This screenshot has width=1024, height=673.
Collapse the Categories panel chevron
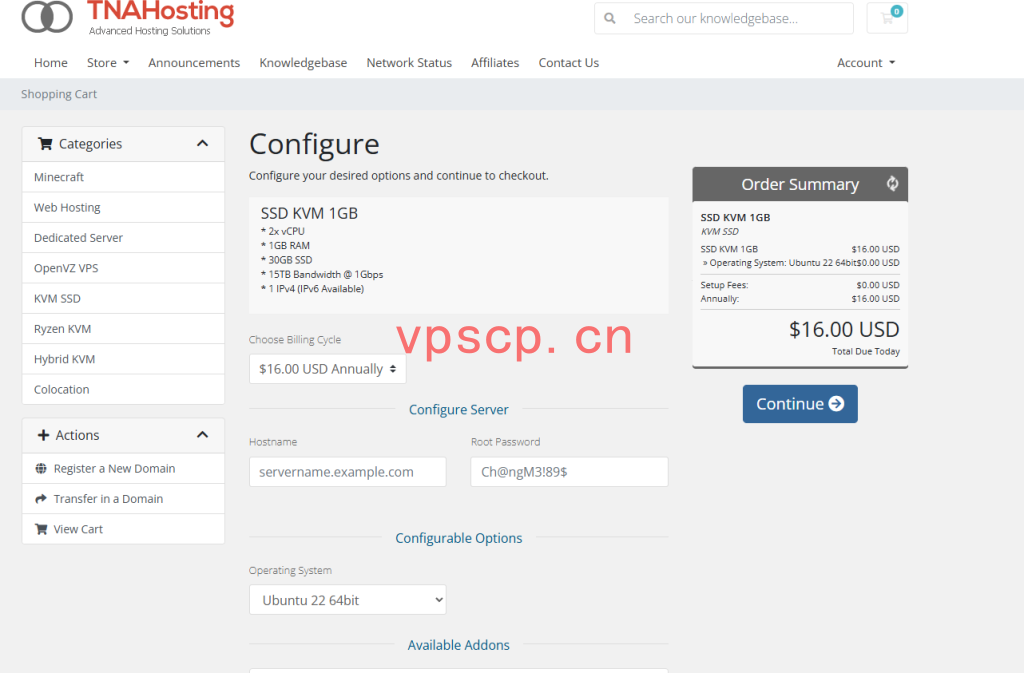(x=202, y=144)
